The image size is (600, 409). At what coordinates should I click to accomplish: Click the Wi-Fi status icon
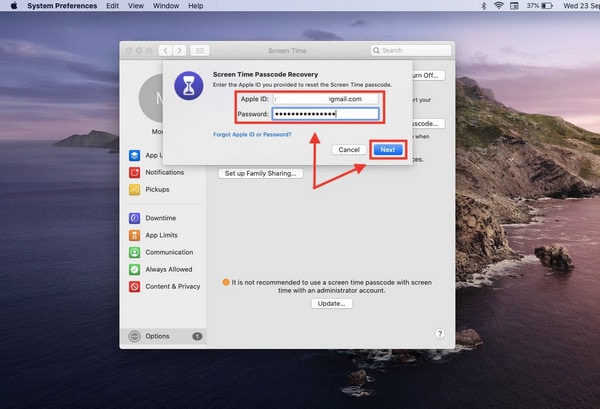(x=498, y=6)
